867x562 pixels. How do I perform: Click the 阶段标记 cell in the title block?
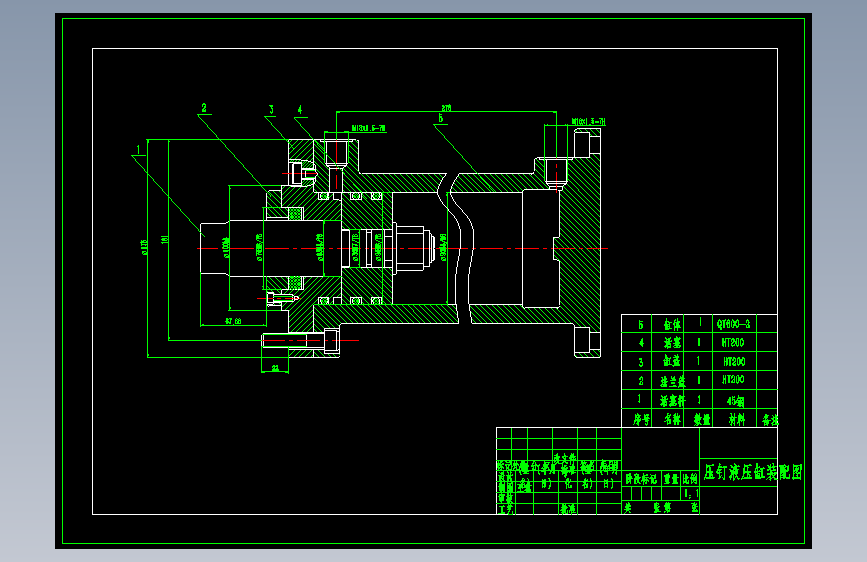click(x=641, y=478)
